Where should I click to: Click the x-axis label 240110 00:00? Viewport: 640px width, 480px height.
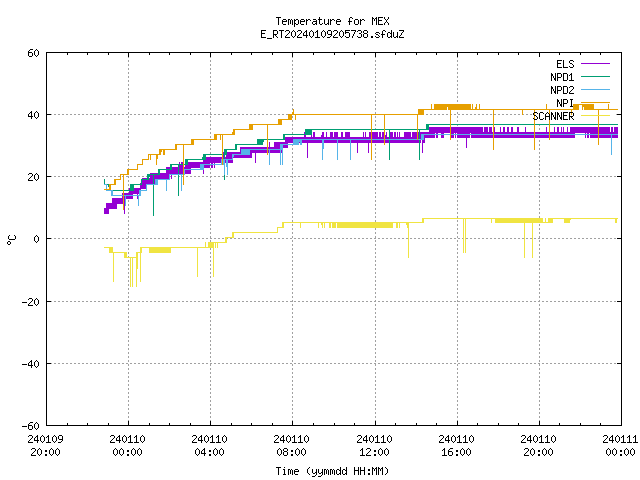tap(128, 446)
